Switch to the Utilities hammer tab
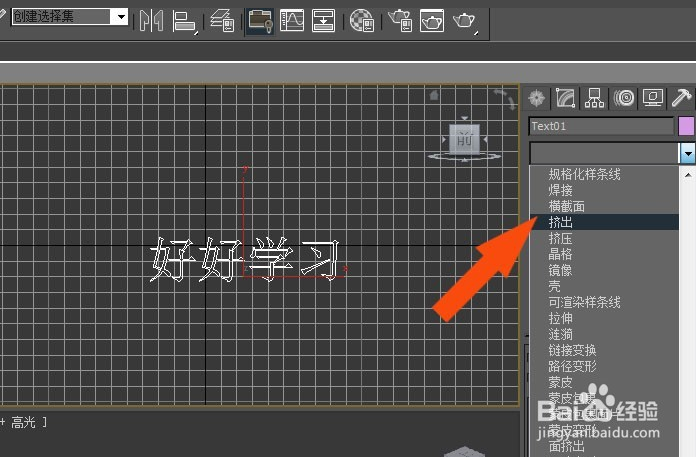Screen dimensions: 696x457 (x=681, y=98)
